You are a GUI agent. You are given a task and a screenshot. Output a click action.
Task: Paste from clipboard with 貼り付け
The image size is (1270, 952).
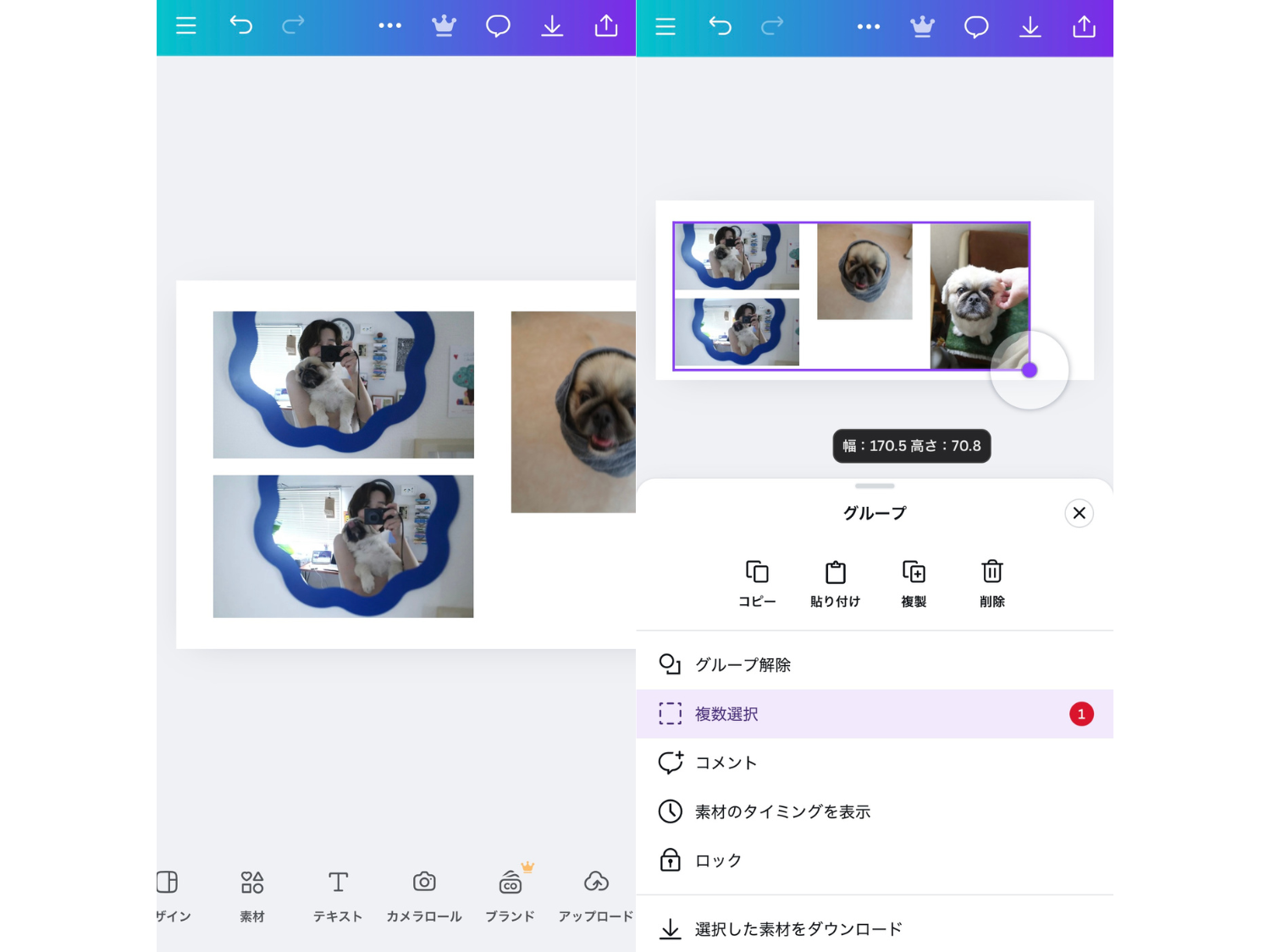(835, 582)
